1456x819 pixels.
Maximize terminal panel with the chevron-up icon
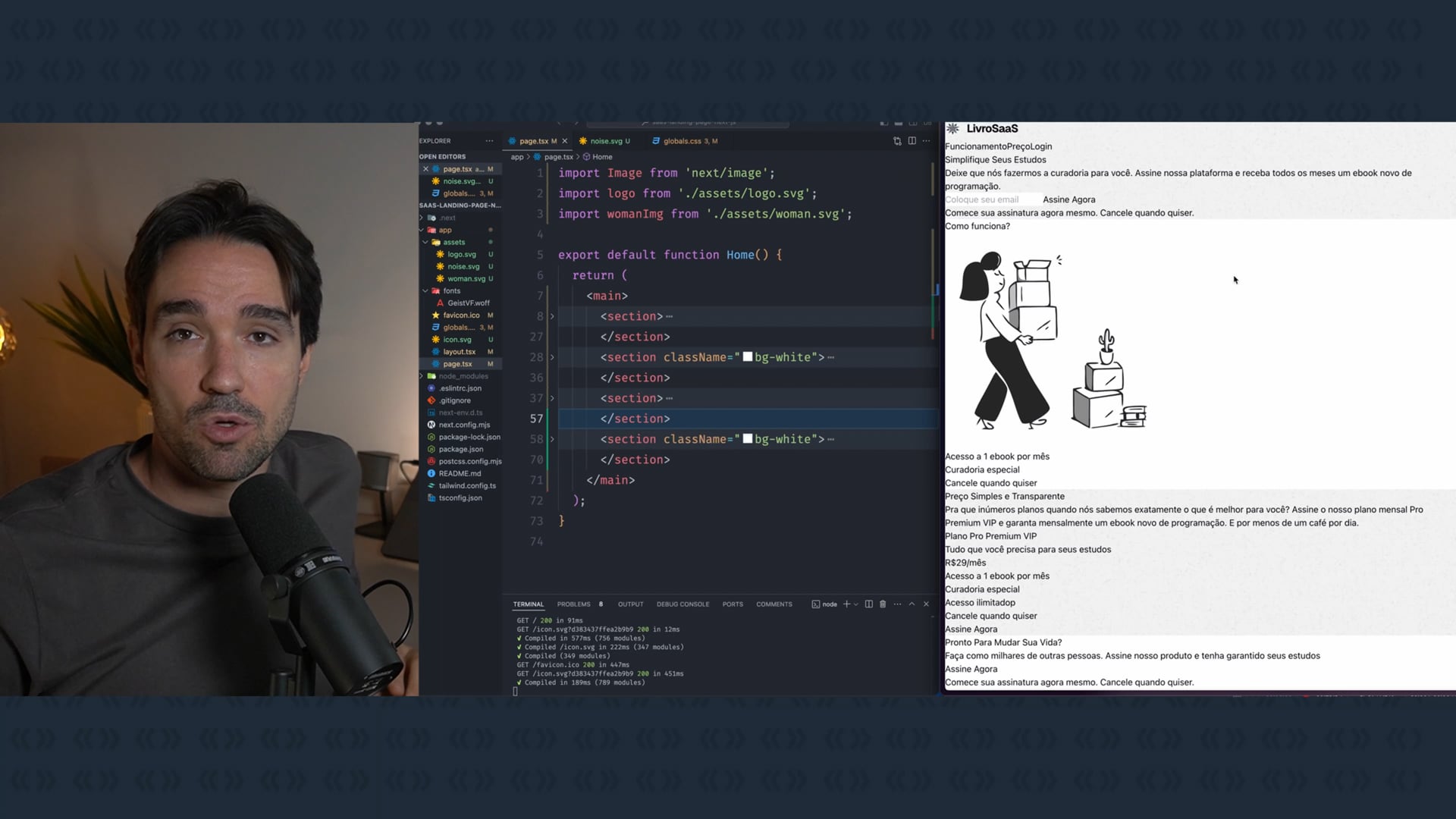click(x=912, y=604)
